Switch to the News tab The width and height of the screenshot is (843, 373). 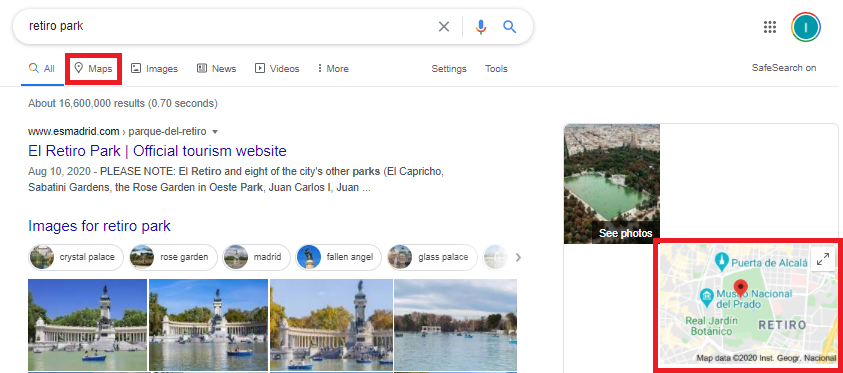pos(216,69)
